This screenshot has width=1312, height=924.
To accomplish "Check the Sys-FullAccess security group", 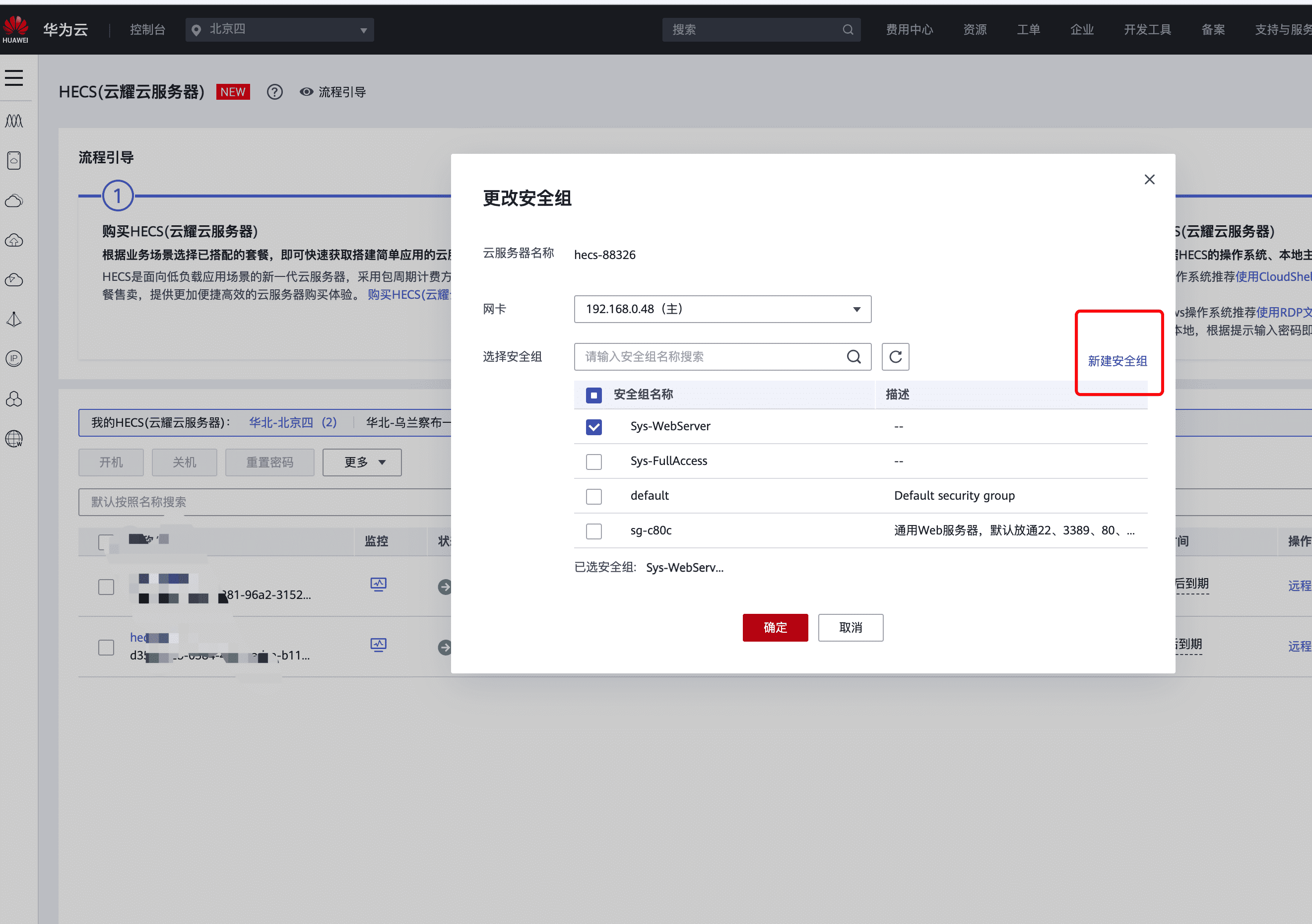I will pos(593,462).
